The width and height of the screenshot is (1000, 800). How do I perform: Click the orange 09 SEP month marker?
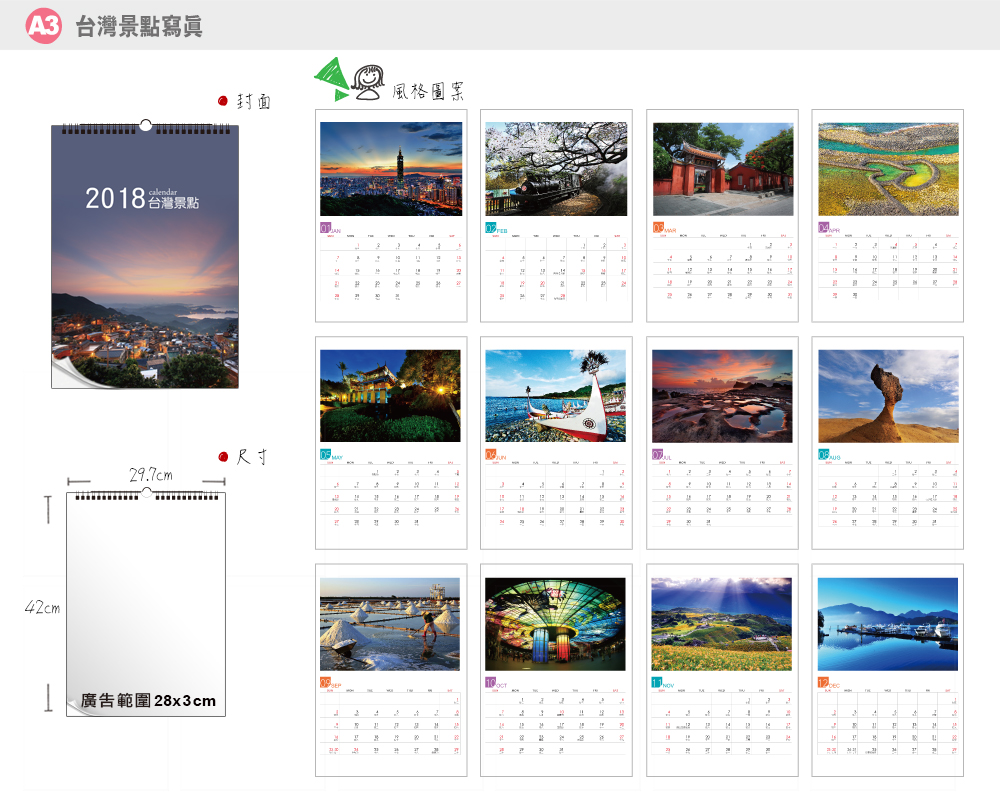[326, 683]
